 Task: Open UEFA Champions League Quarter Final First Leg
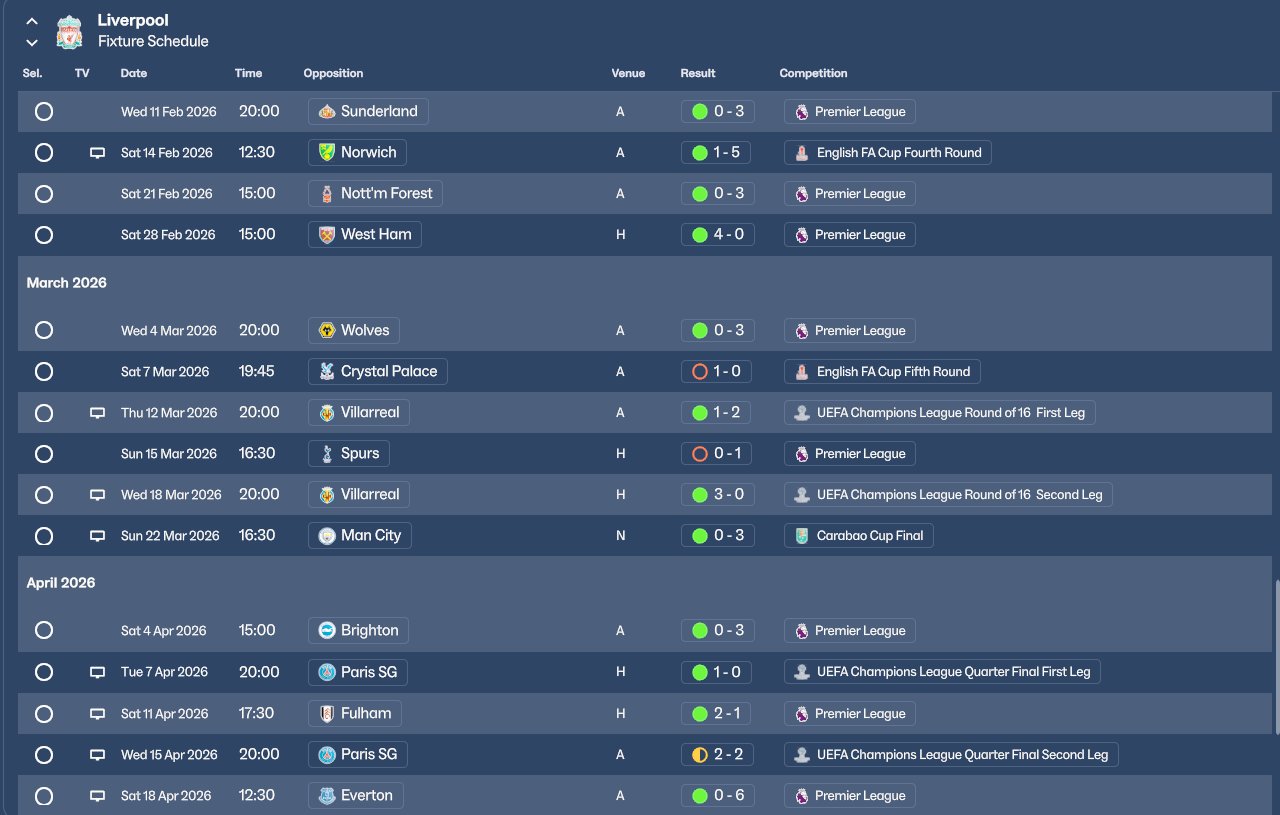(942, 672)
